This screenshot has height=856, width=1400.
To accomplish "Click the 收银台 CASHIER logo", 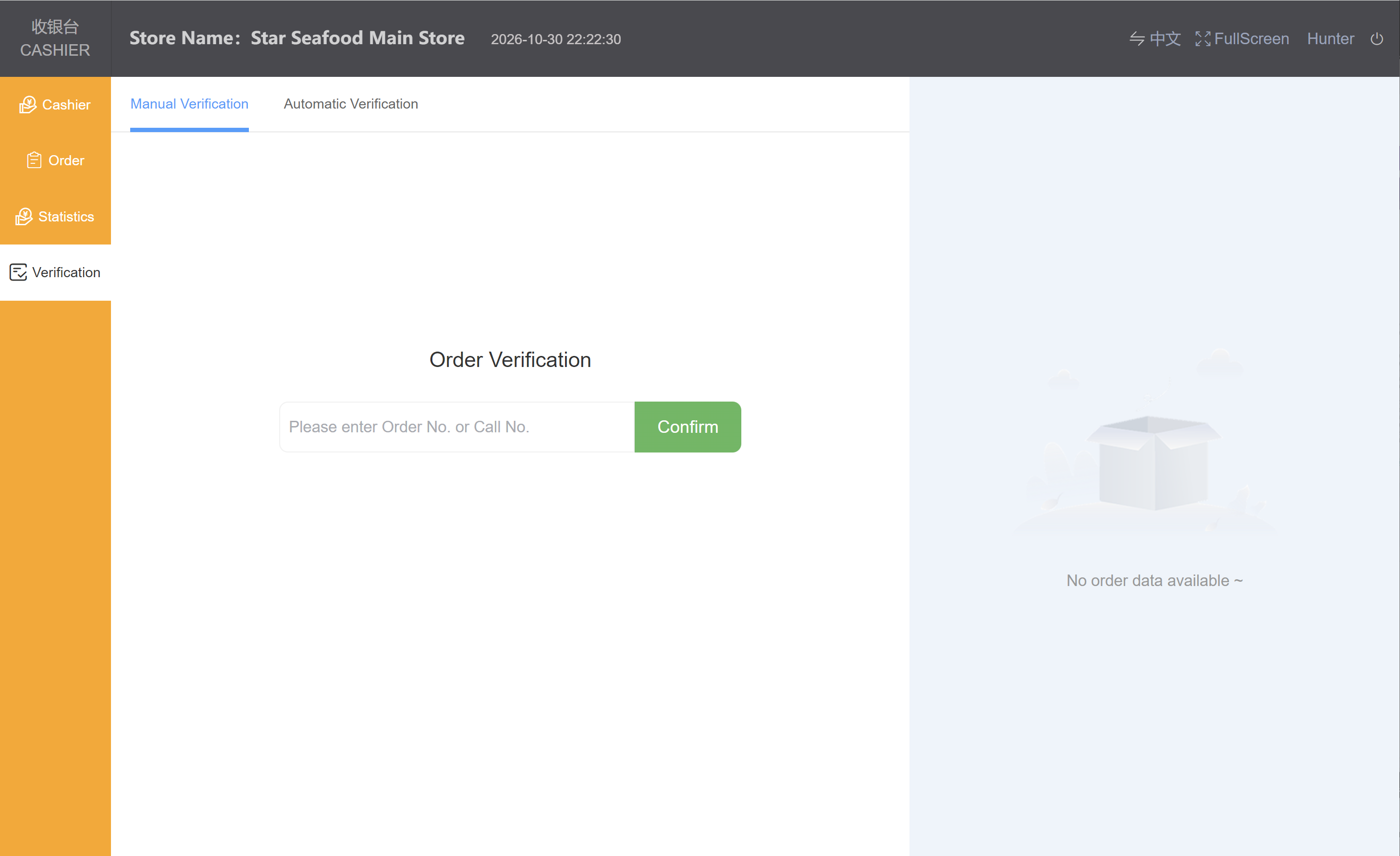I will (55, 38).
